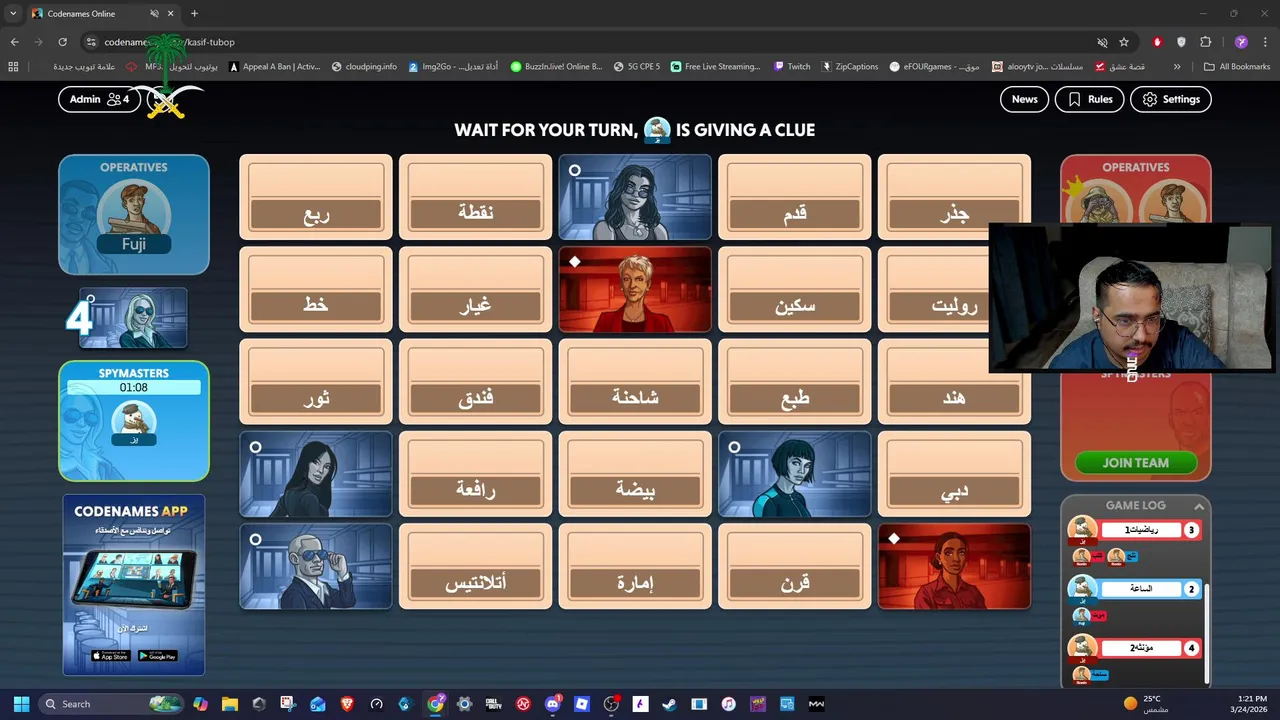Viewport: 1280px width, 720px height.
Task: Select the word card إمارة
Action: point(635,567)
